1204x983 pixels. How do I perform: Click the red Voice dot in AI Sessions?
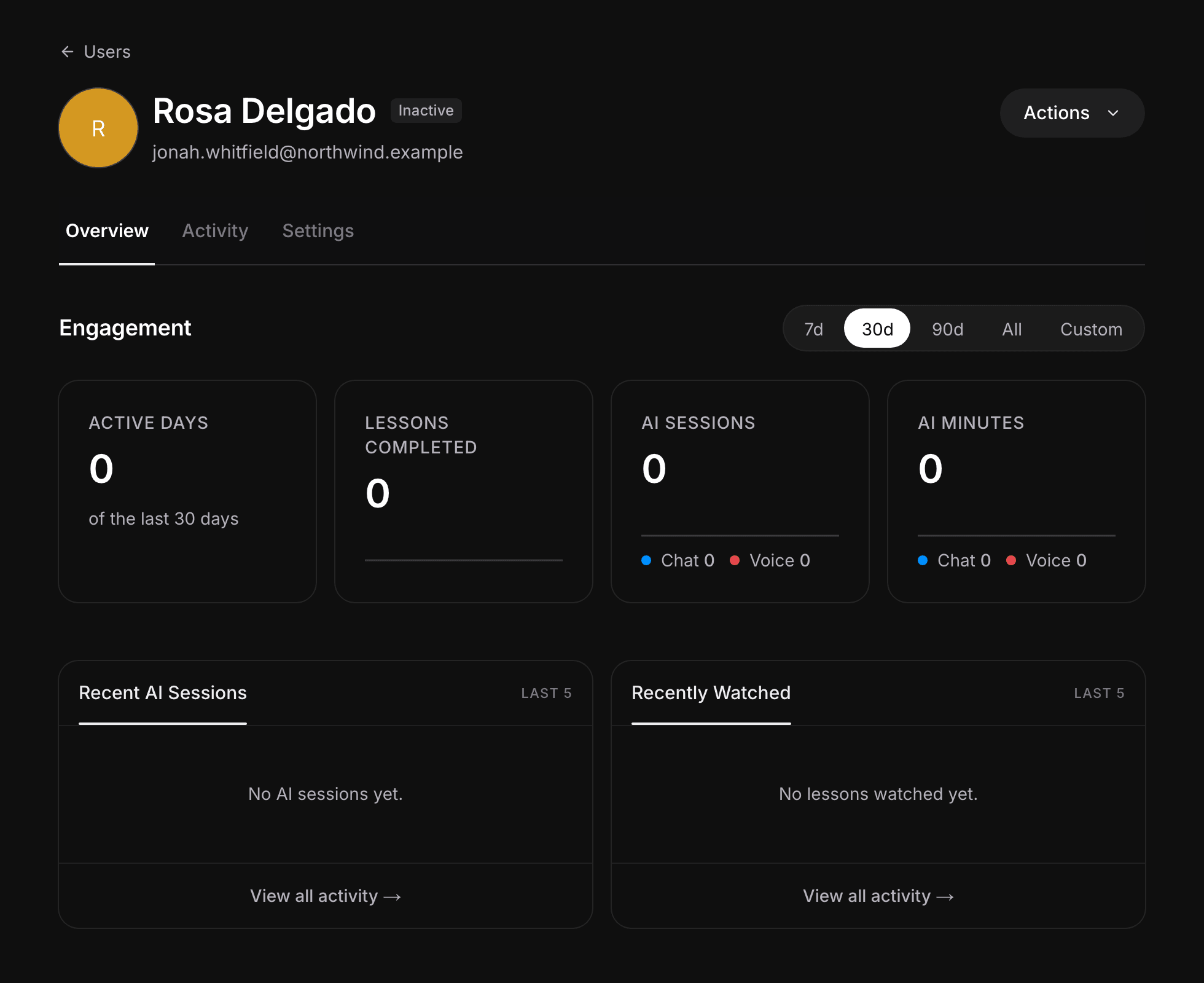(735, 560)
